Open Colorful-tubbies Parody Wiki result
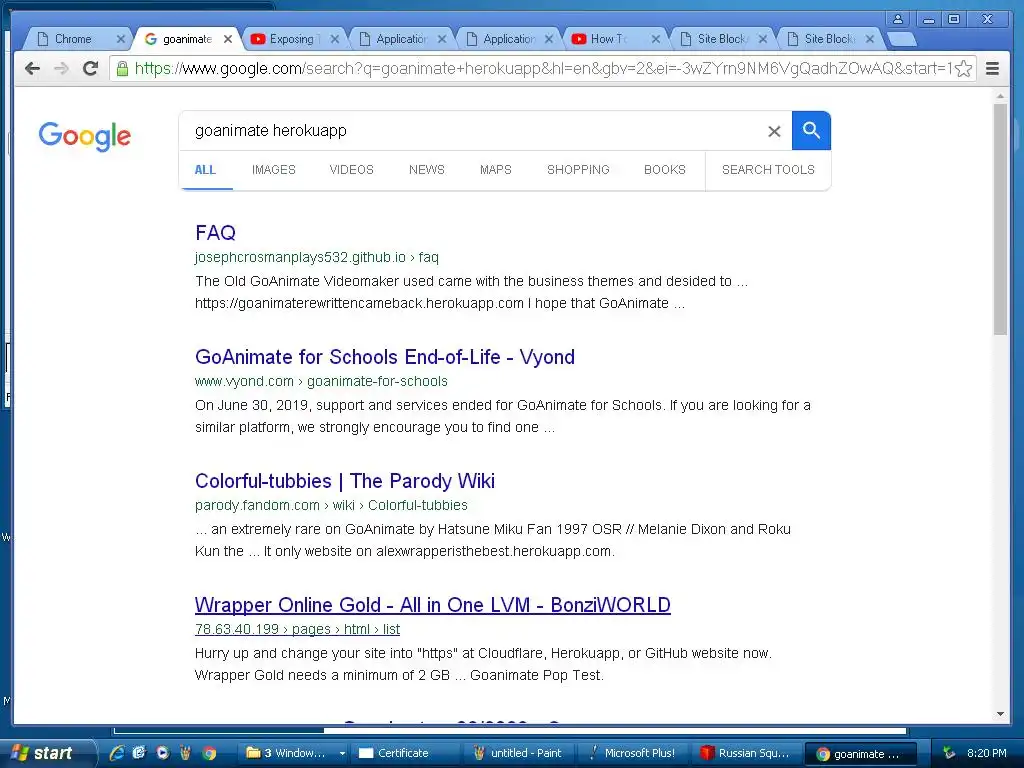The image size is (1024, 768). pyautogui.click(x=345, y=481)
